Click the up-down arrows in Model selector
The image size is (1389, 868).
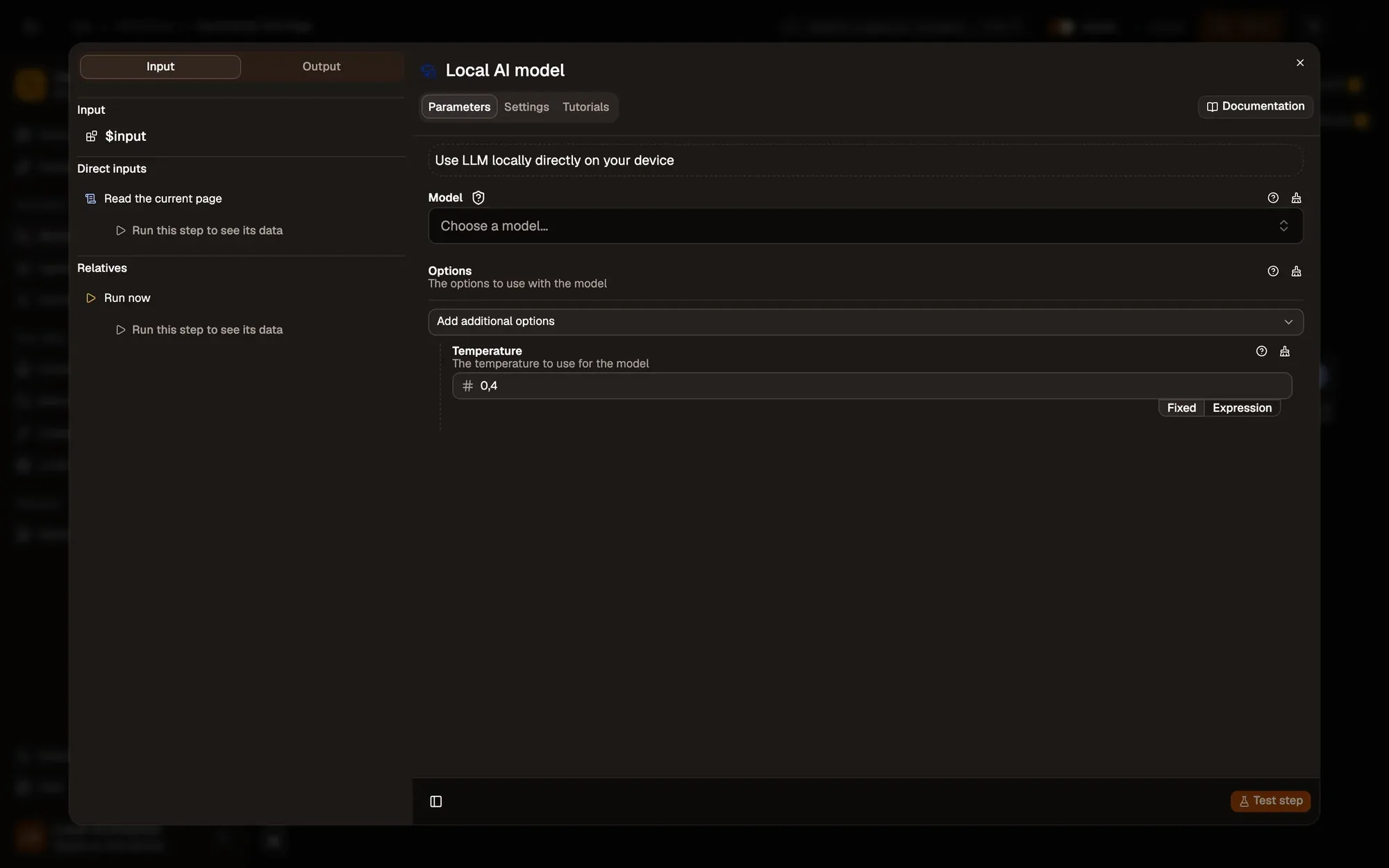(x=1283, y=226)
